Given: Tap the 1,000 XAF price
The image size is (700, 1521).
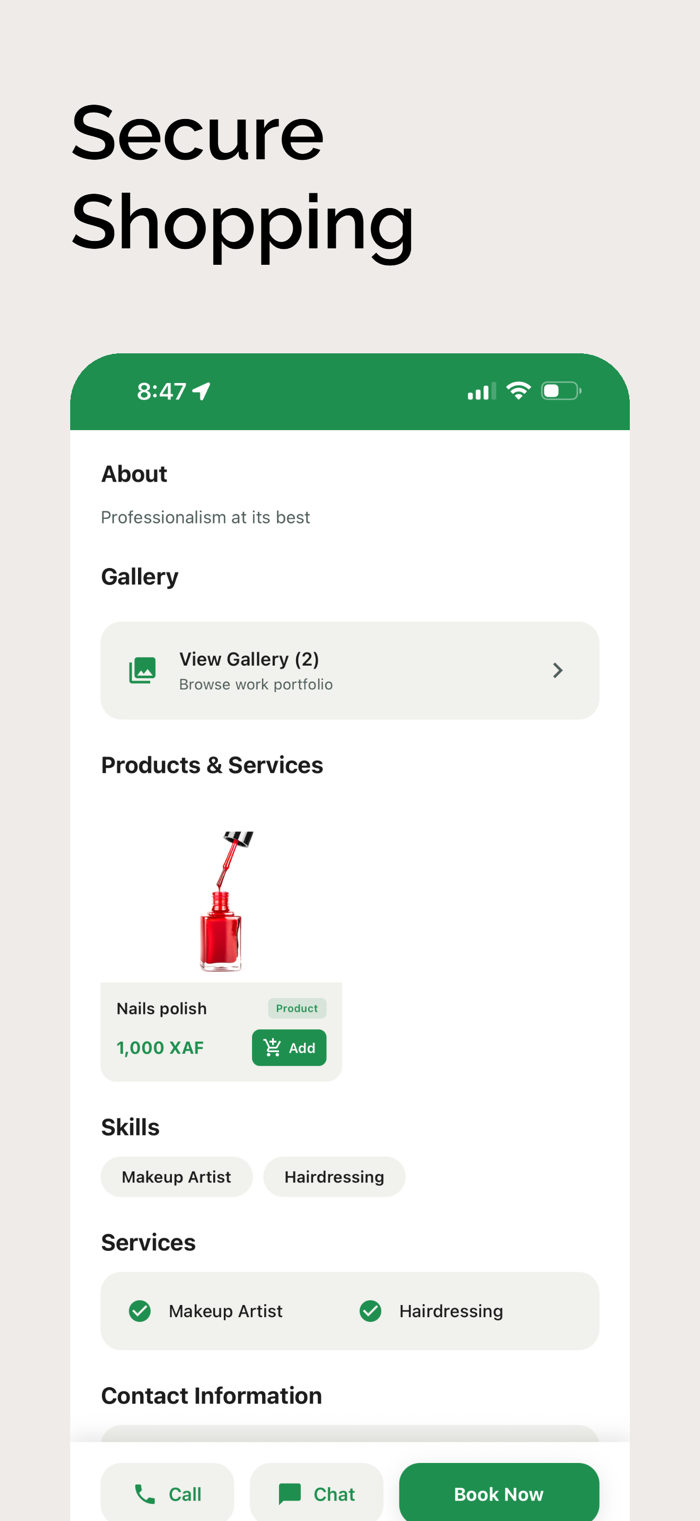Looking at the screenshot, I should click(160, 1048).
